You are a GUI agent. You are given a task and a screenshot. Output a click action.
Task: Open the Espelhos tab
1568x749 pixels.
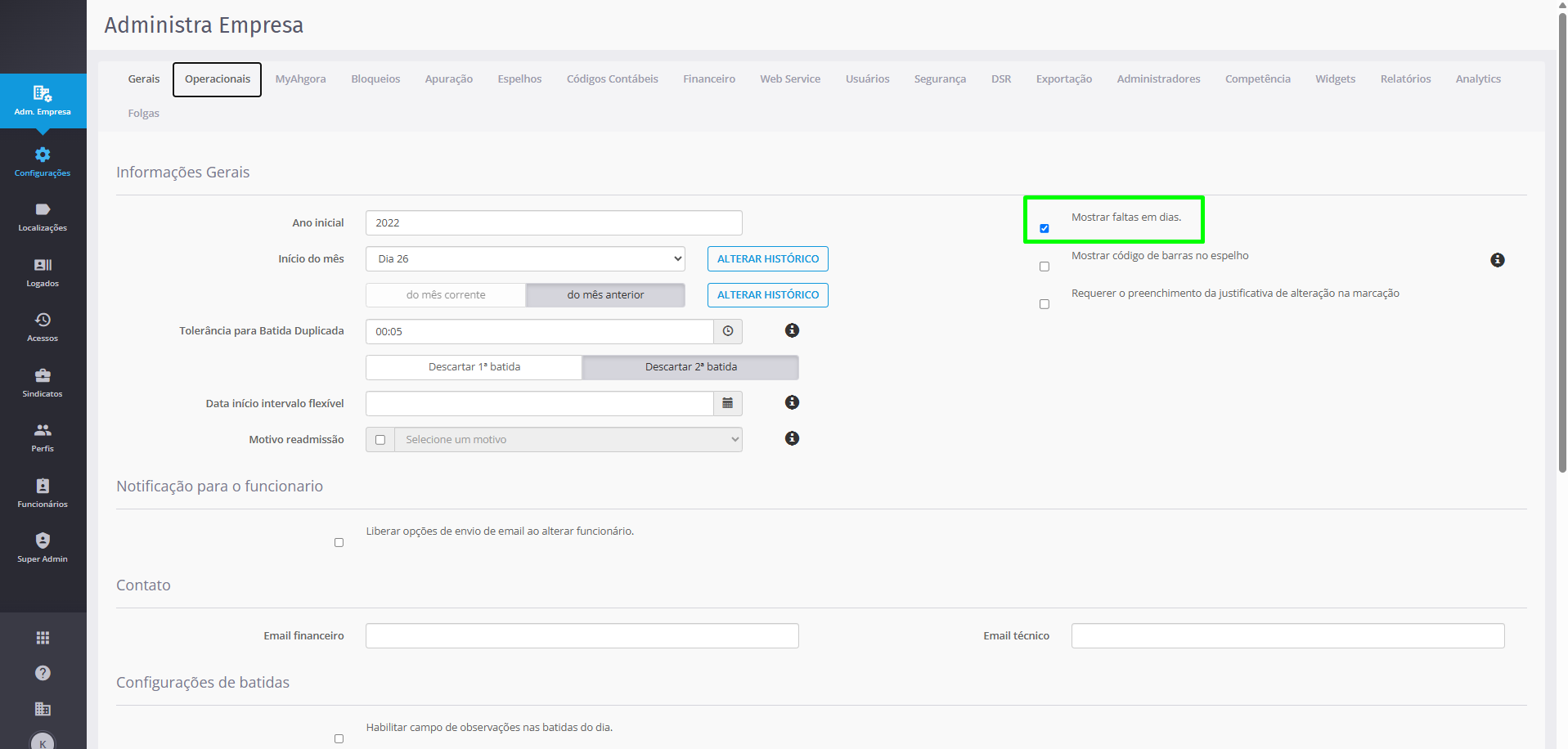pos(520,79)
